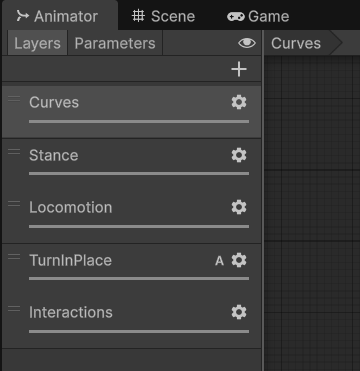Click the Locomotion layer weight bar
Viewport: 360px width, 371px height.
pyautogui.click(x=139, y=226)
